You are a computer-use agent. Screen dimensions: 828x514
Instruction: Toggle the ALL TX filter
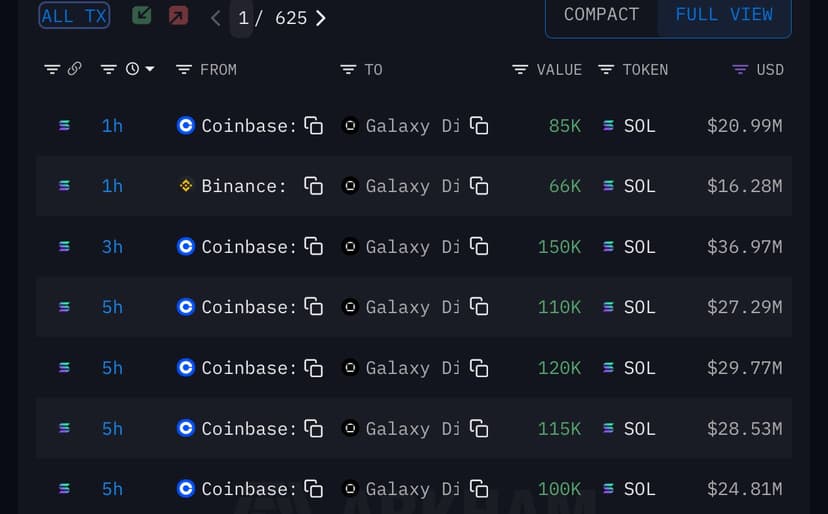(x=73, y=16)
